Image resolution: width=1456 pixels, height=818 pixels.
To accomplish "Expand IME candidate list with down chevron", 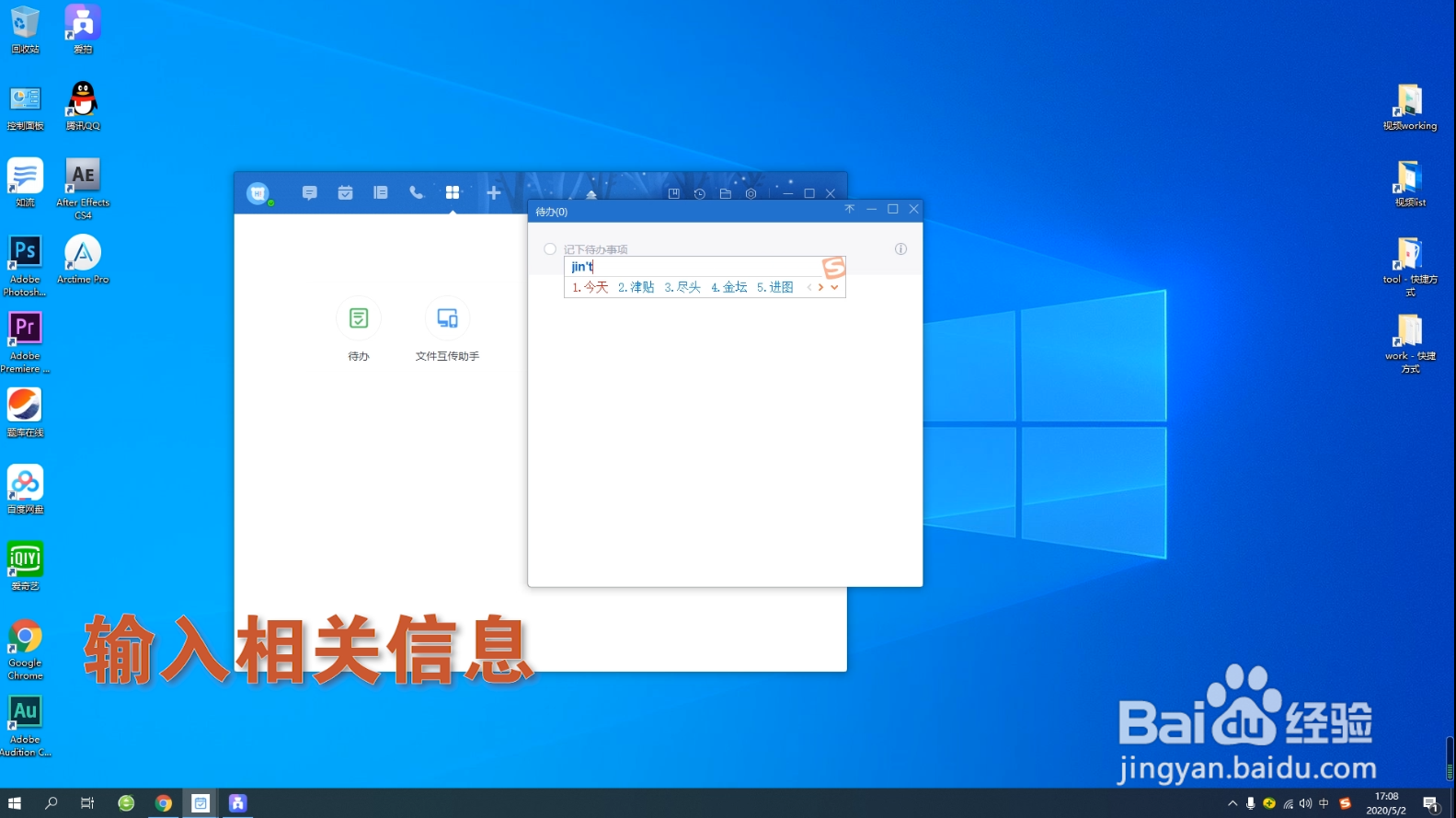I will click(x=834, y=287).
